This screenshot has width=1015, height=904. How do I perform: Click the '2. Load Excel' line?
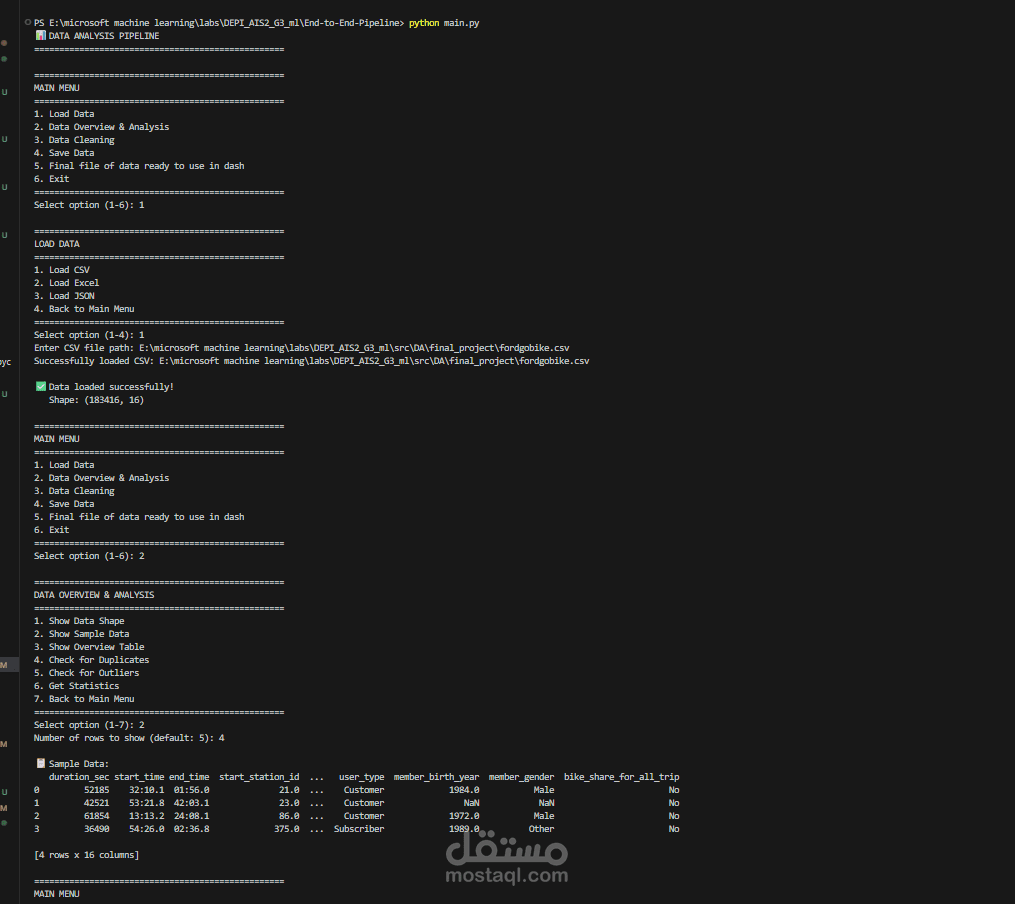click(67, 283)
